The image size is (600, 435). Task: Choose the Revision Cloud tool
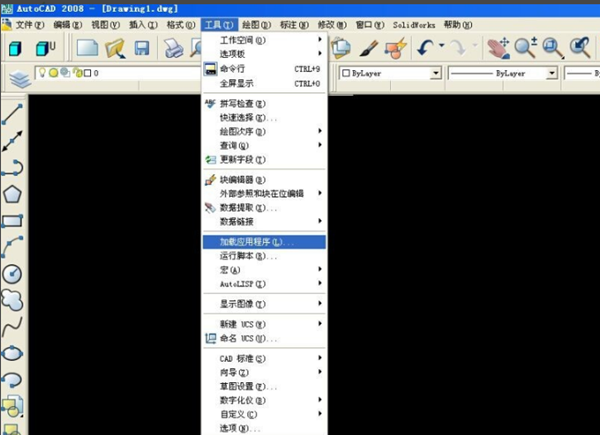(x=12, y=299)
